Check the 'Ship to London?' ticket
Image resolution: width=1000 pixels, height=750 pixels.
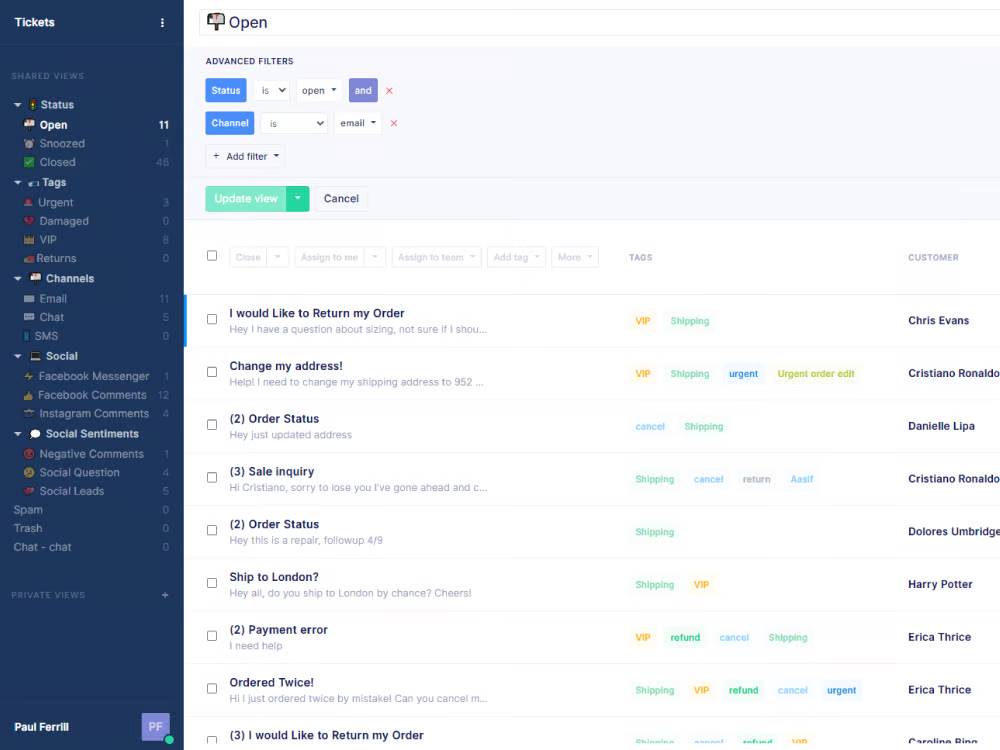click(212, 583)
